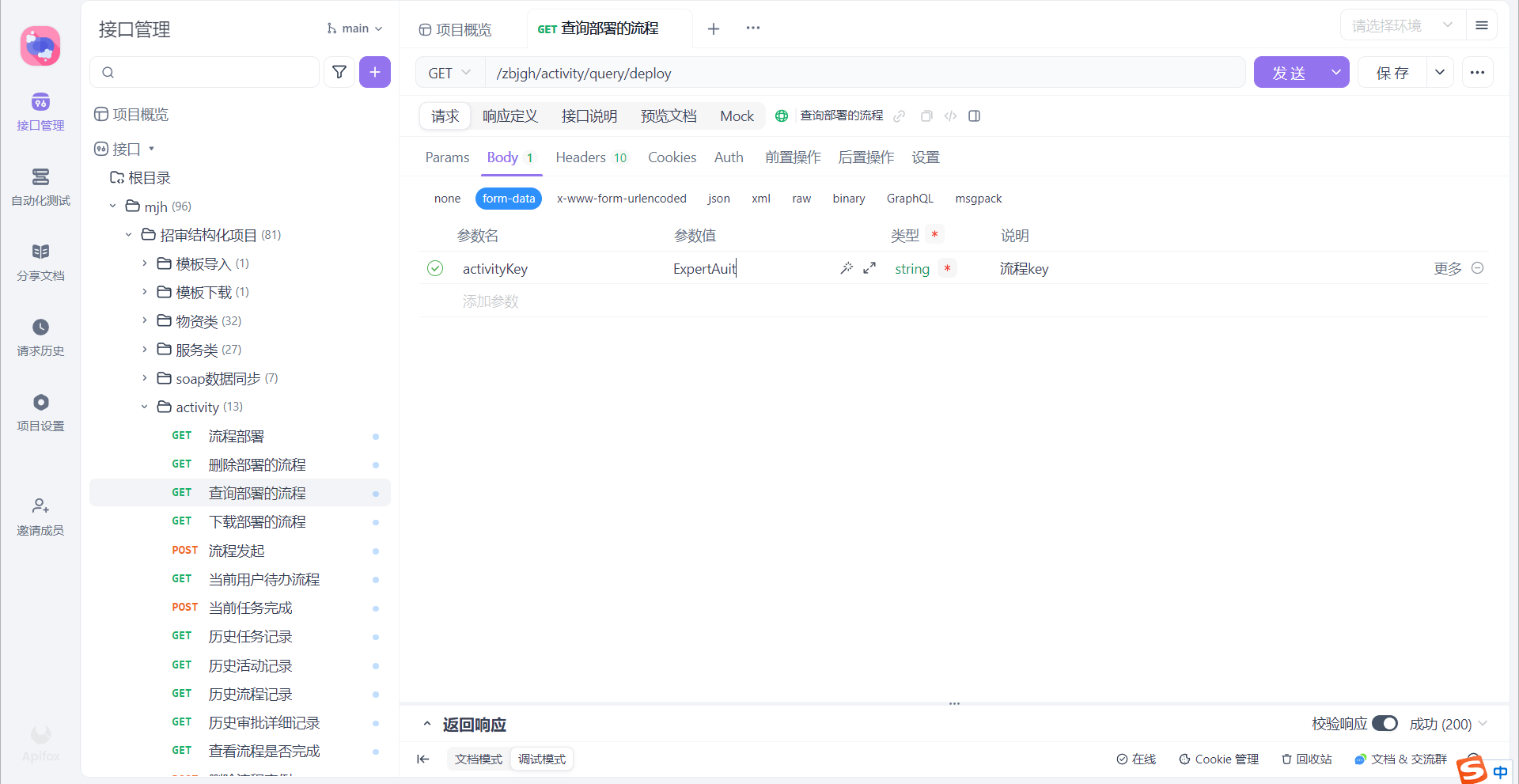Click purple plus icon to add new API
1519x784 pixels.
pos(374,72)
